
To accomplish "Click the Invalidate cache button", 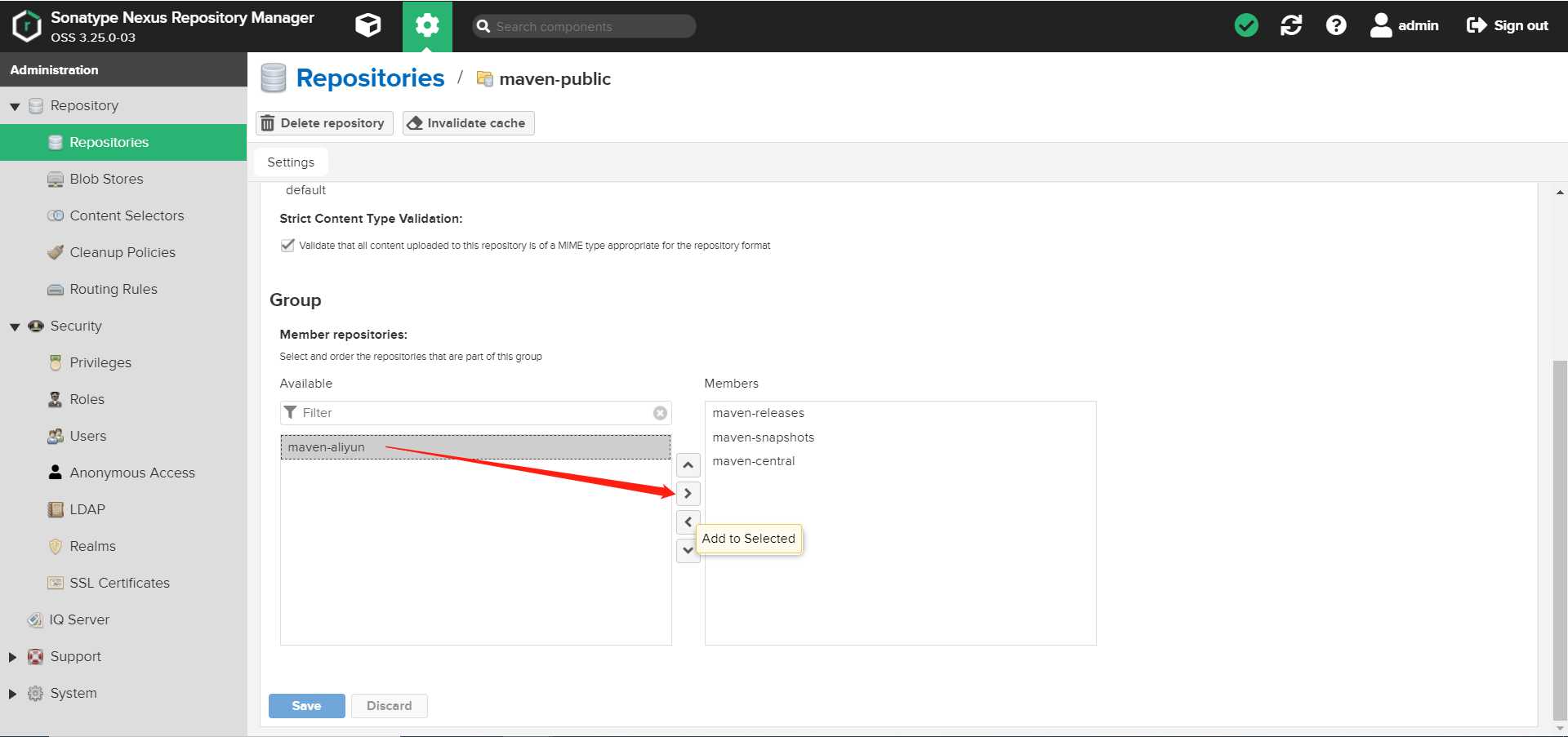I will pyautogui.click(x=469, y=123).
